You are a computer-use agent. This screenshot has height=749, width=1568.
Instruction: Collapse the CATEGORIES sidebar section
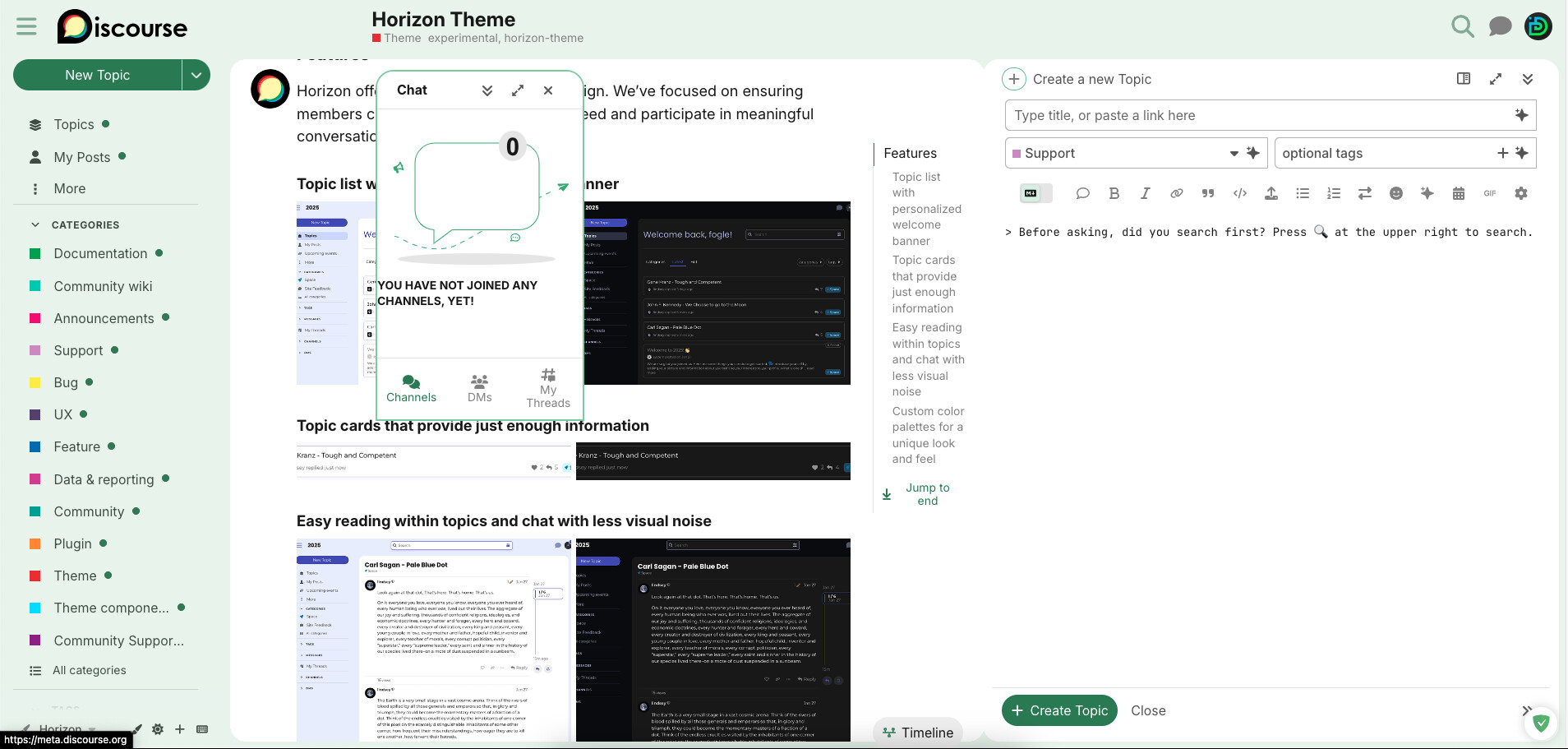pyautogui.click(x=35, y=224)
